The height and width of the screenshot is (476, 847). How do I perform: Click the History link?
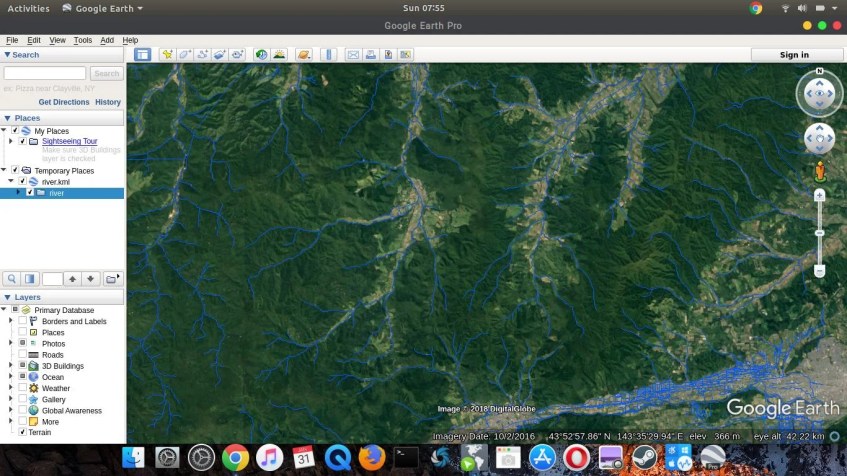(108, 102)
